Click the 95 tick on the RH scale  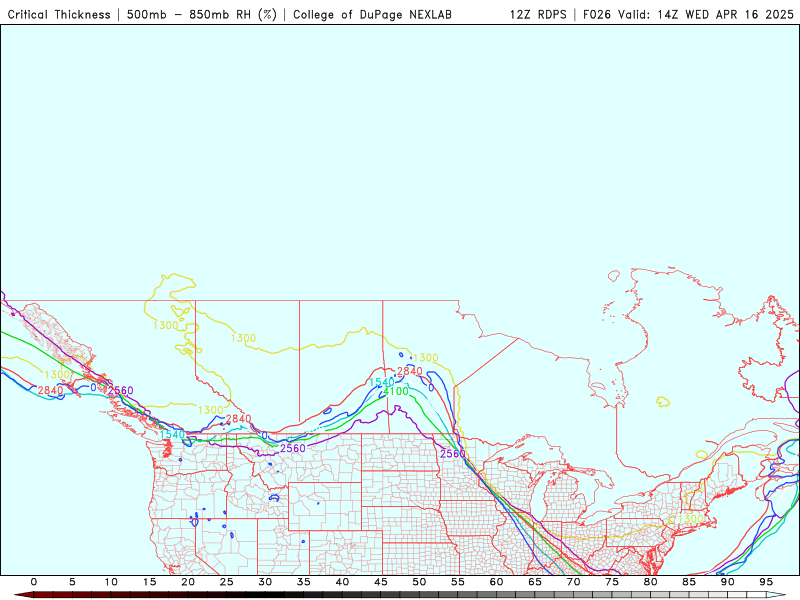766,582
